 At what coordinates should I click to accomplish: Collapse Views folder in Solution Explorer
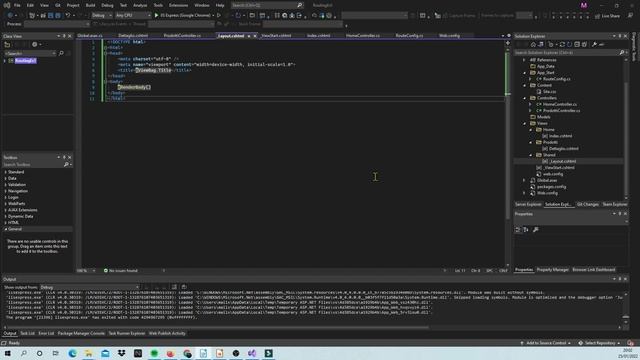[x=524, y=123]
